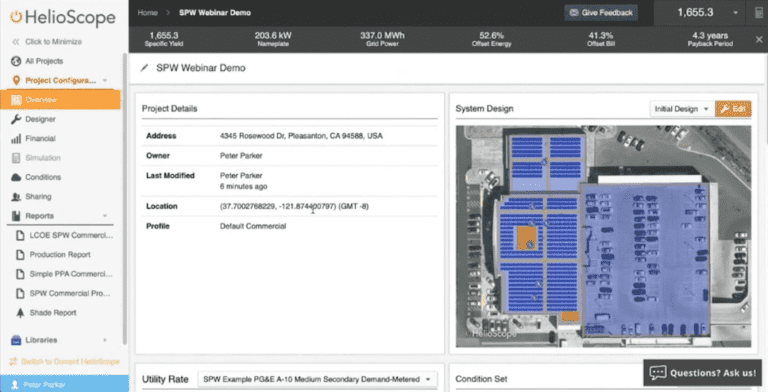Click the orange Edit button
This screenshot has height=392, width=768.
pyautogui.click(x=733, y=109)
